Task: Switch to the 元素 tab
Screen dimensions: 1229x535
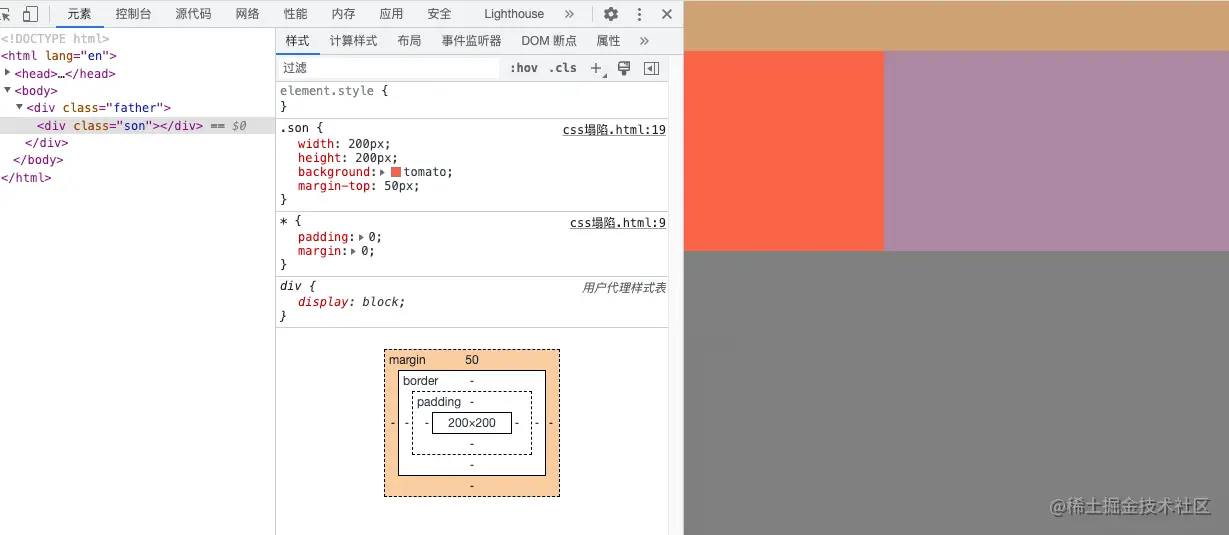Action: pos(79,14)
